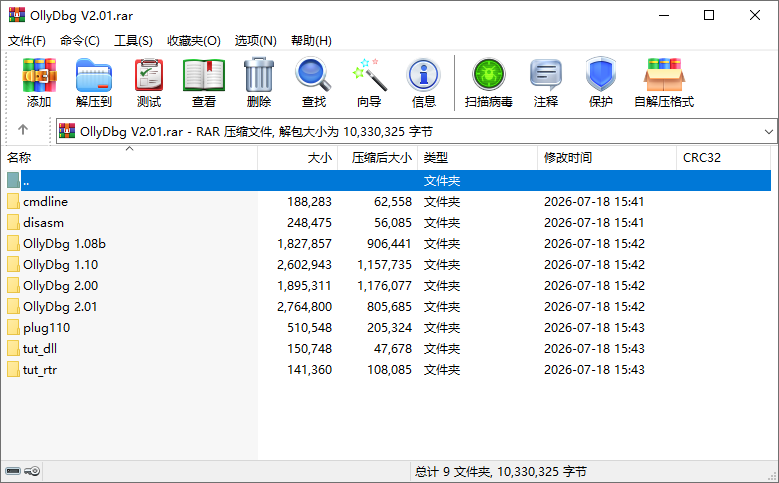Select the OllyDbg 2.01 folder name

(60, 307)
